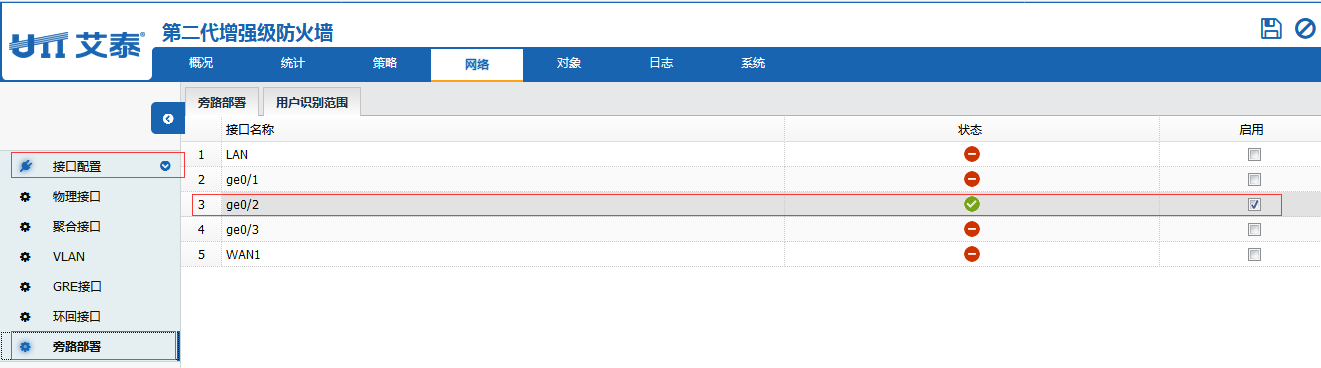Open the 日志 menu tab
The image size is (1321, 368).
[661, 63]
